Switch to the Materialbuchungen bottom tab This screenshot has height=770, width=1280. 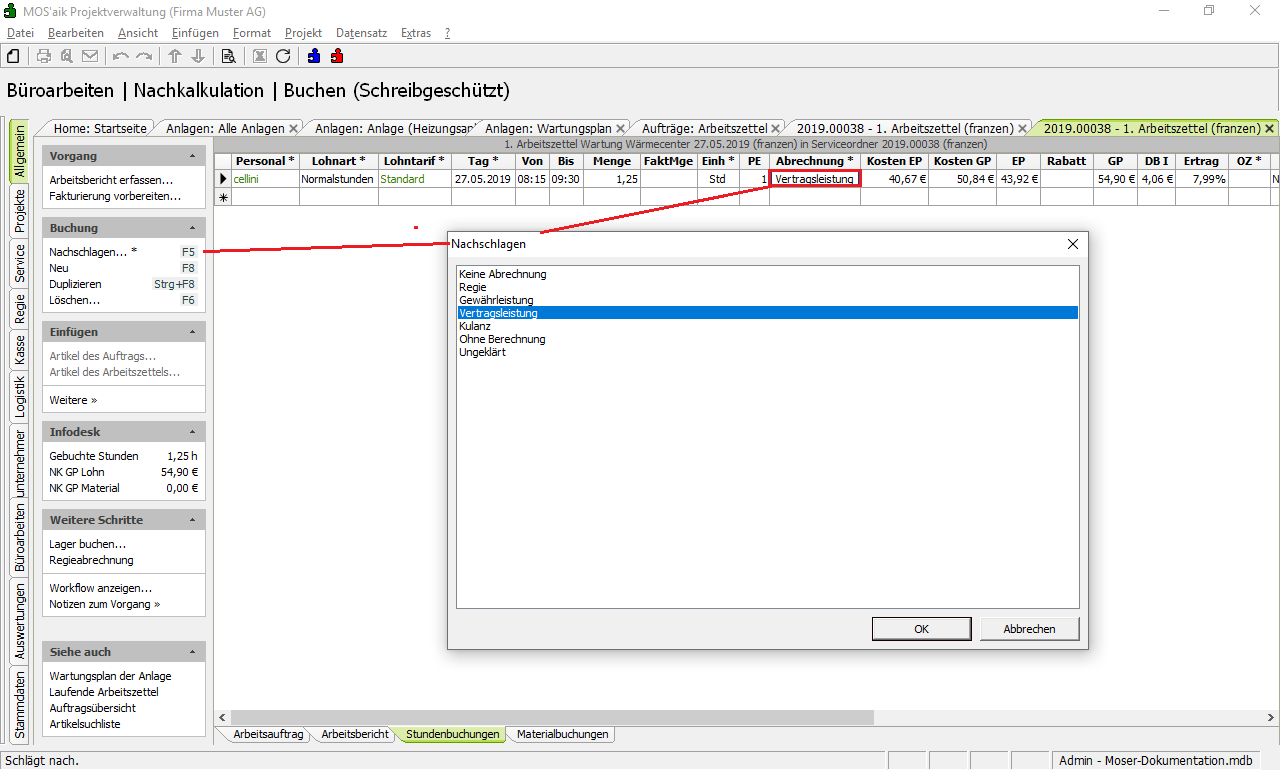pyautogui.click(x=562, y=734)
